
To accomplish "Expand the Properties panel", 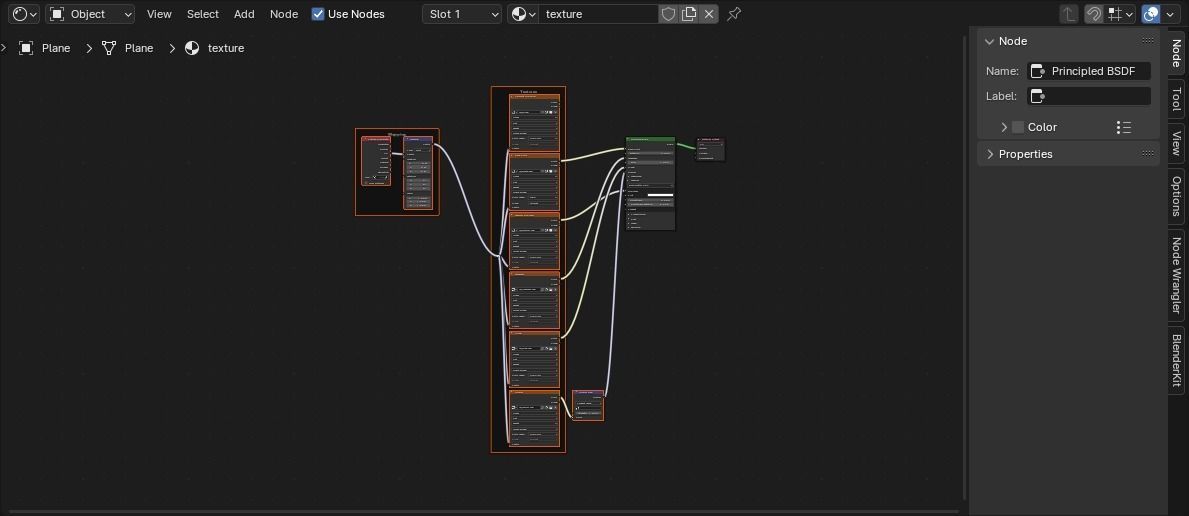I will [x=989, y=154].
